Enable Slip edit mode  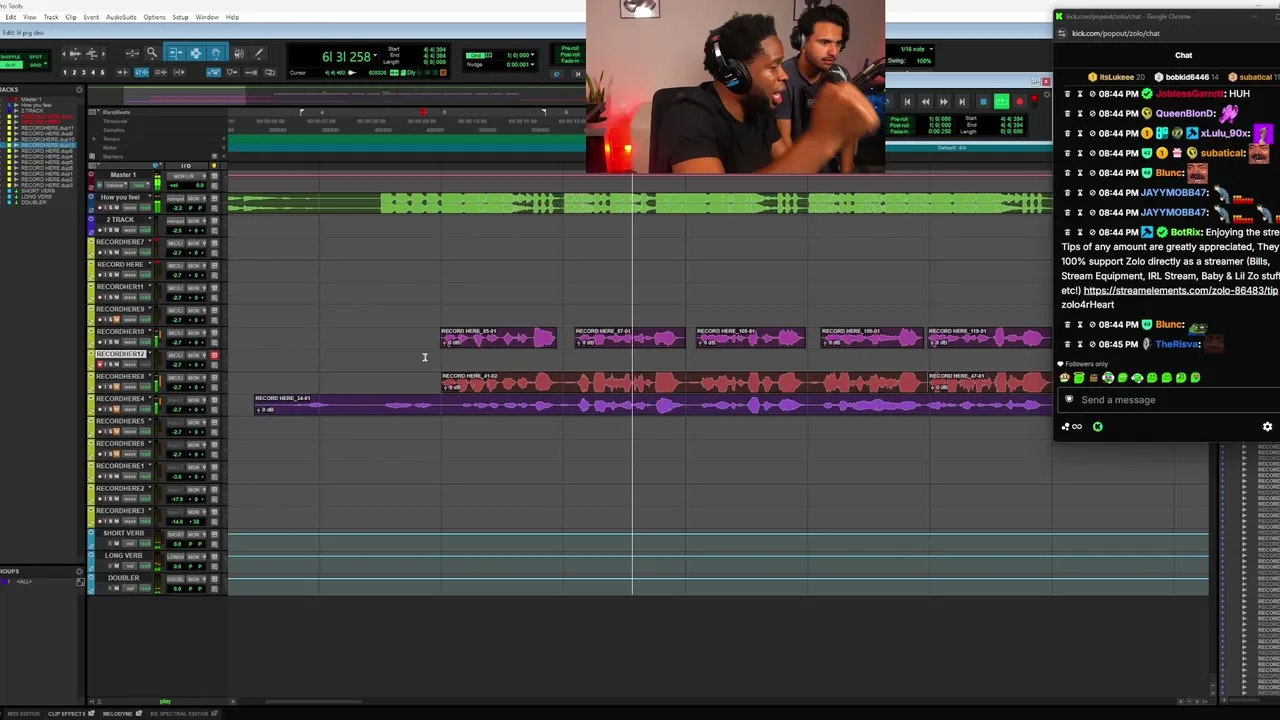(9, 65)
